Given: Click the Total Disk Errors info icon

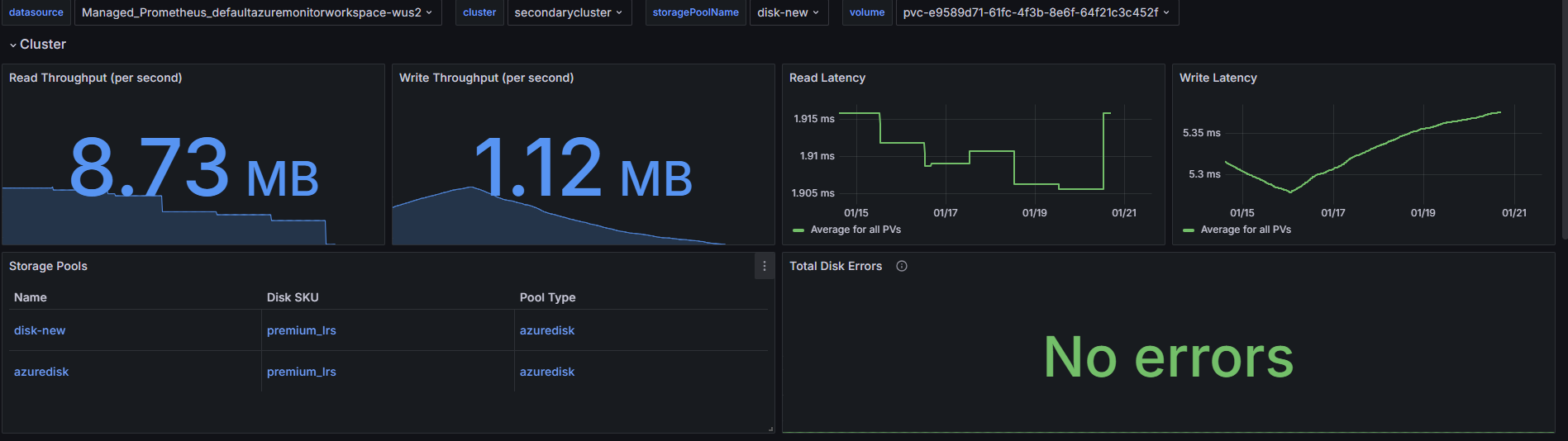Looking at the screenshot, I should [902, 266].
